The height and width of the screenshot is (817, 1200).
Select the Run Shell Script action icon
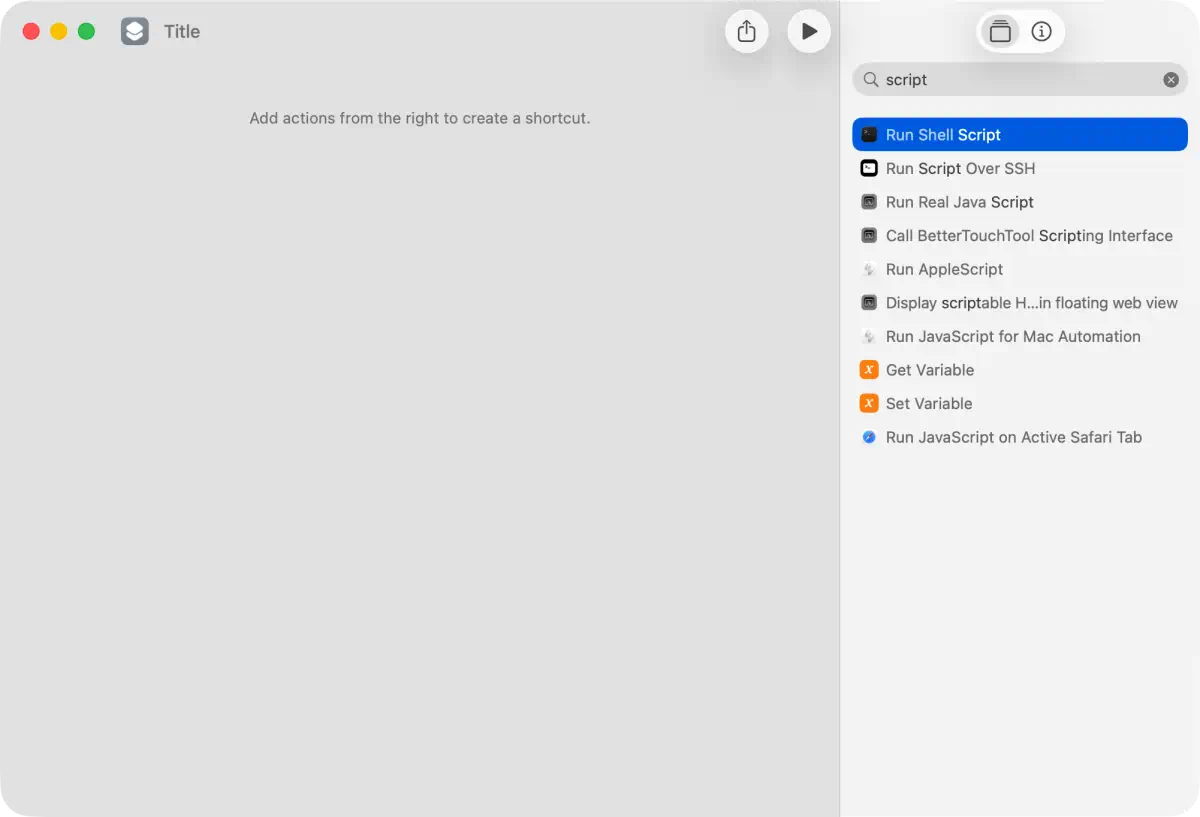click(x=869, y=134)
